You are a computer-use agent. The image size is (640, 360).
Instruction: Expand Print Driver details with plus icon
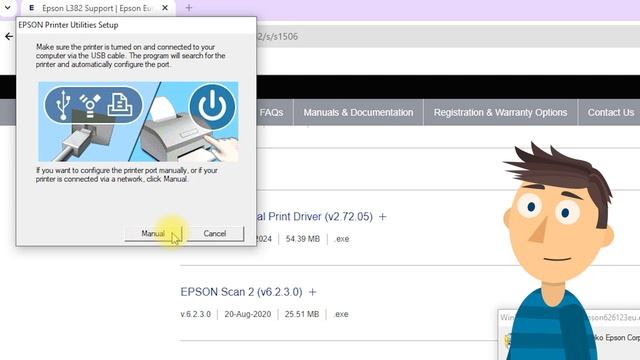click(x=382, y=217)
